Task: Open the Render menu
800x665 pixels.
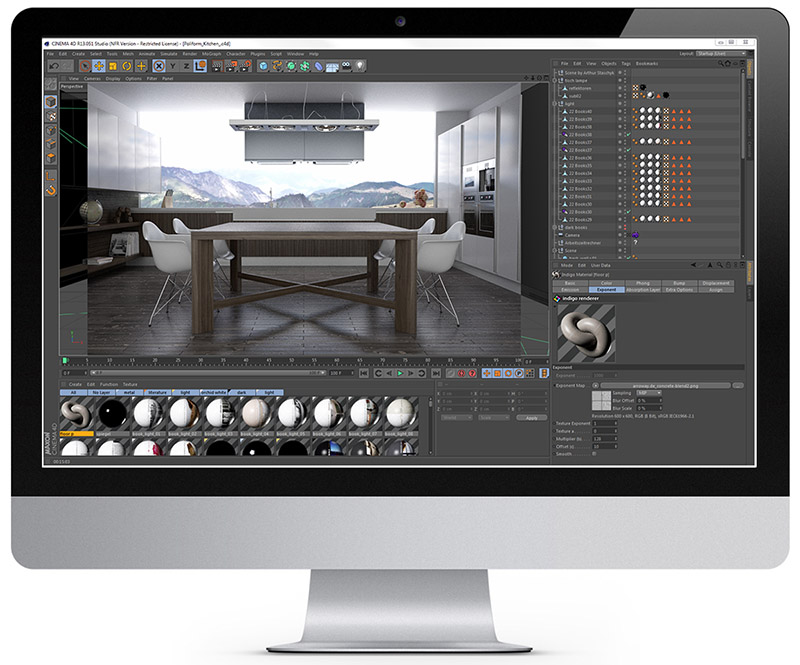Action: 190,54
